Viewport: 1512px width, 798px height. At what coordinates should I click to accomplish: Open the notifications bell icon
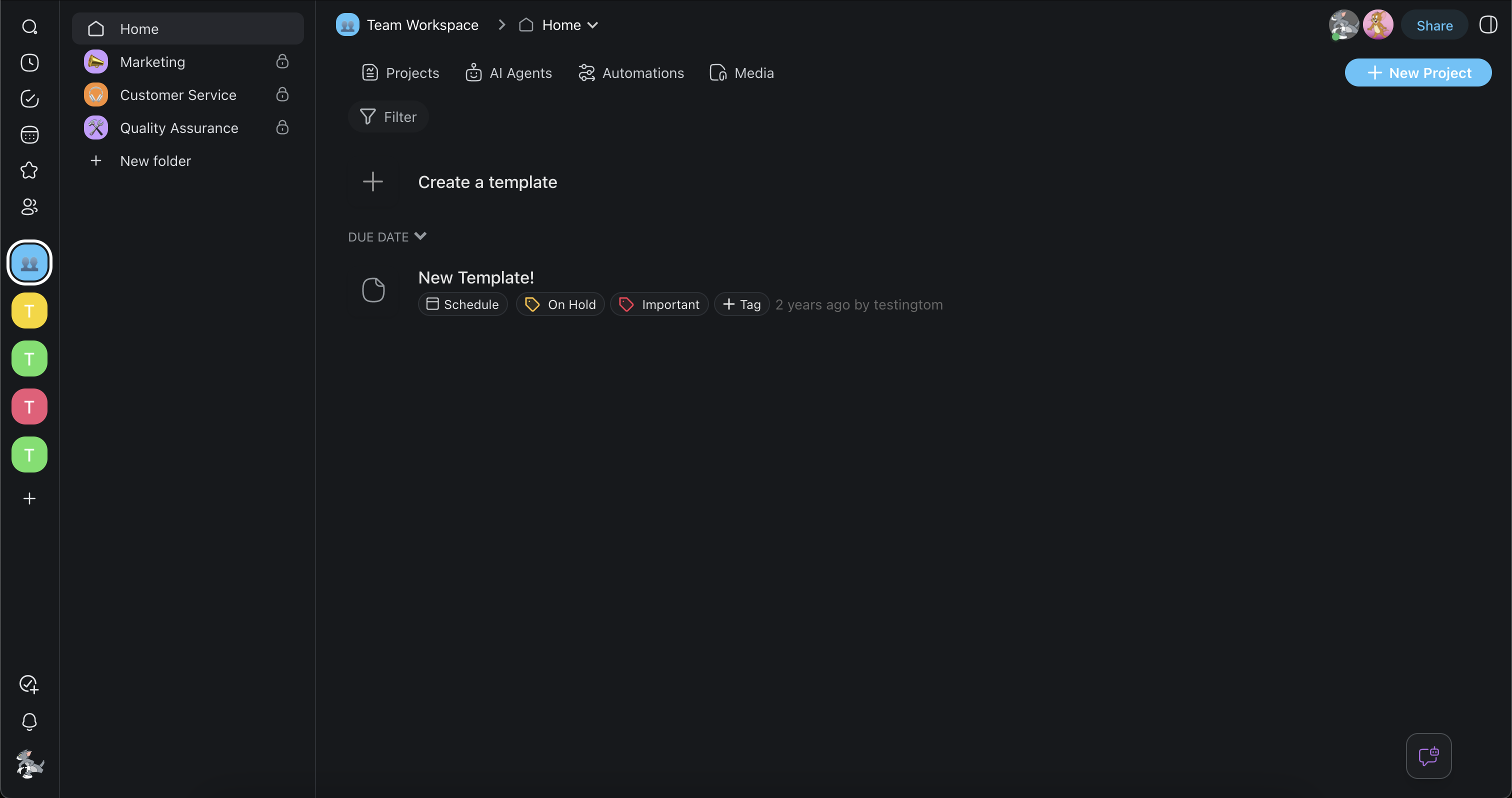point(29,721)
